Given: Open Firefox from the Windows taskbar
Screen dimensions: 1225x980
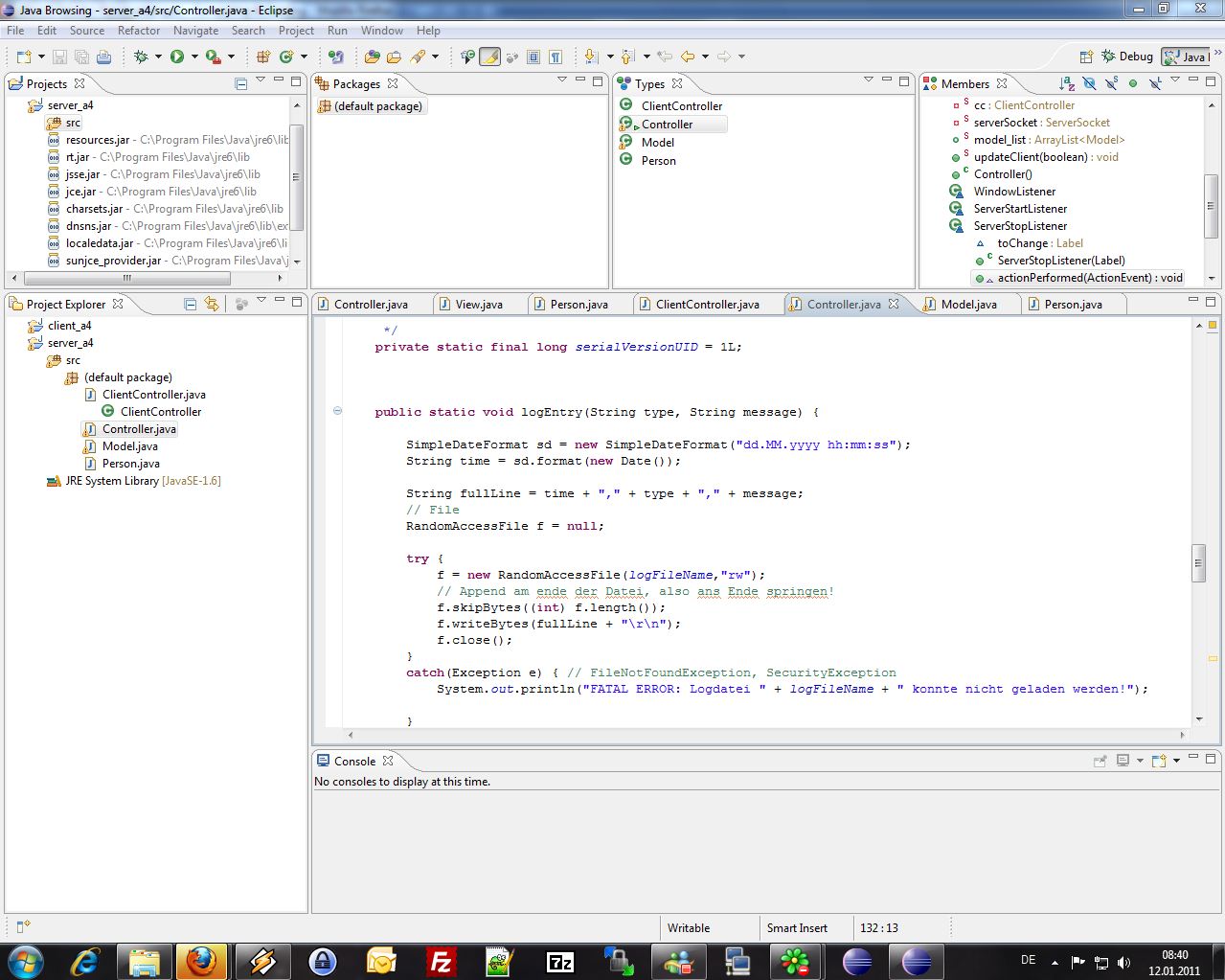Looking at the screenshot, I should click(x=201, y=961).
